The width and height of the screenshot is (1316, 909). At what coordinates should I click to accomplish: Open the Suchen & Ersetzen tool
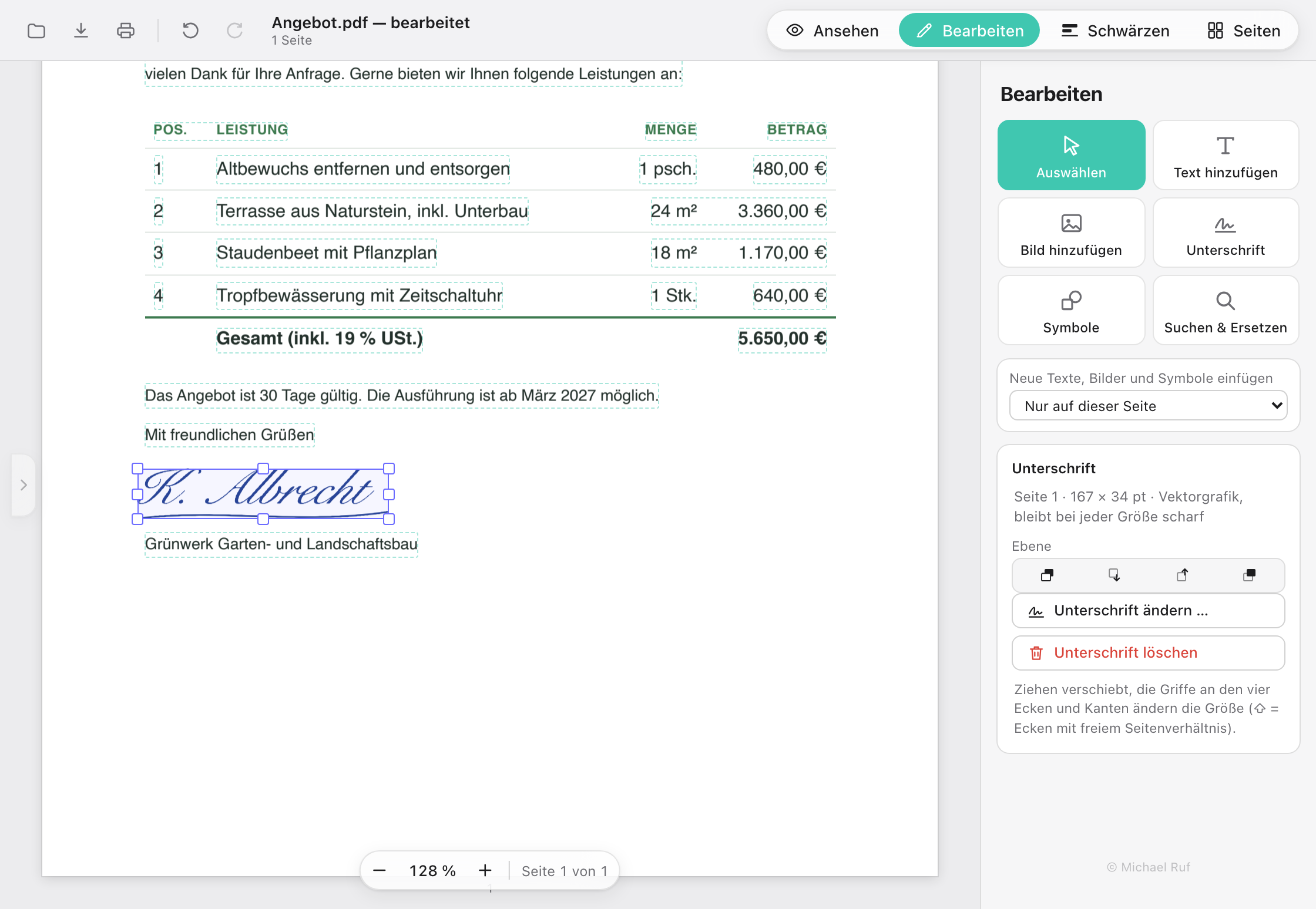tap(1226, 310)
